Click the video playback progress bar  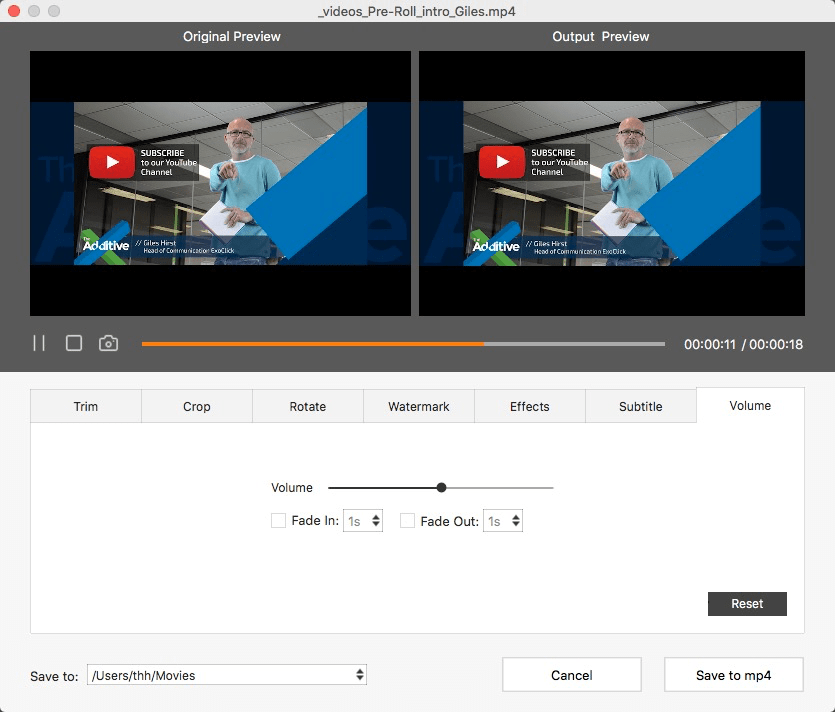(x=403, y=344)
